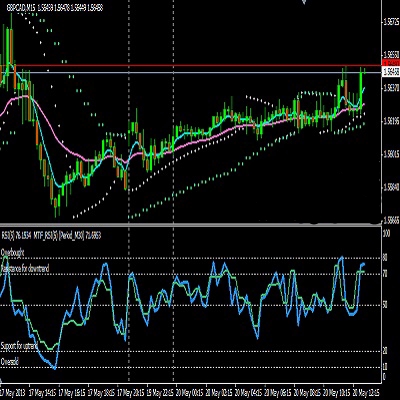Click the 10 level on RSI scale
This screenshot has width=400, height=400.
click(x=385, y=367)
